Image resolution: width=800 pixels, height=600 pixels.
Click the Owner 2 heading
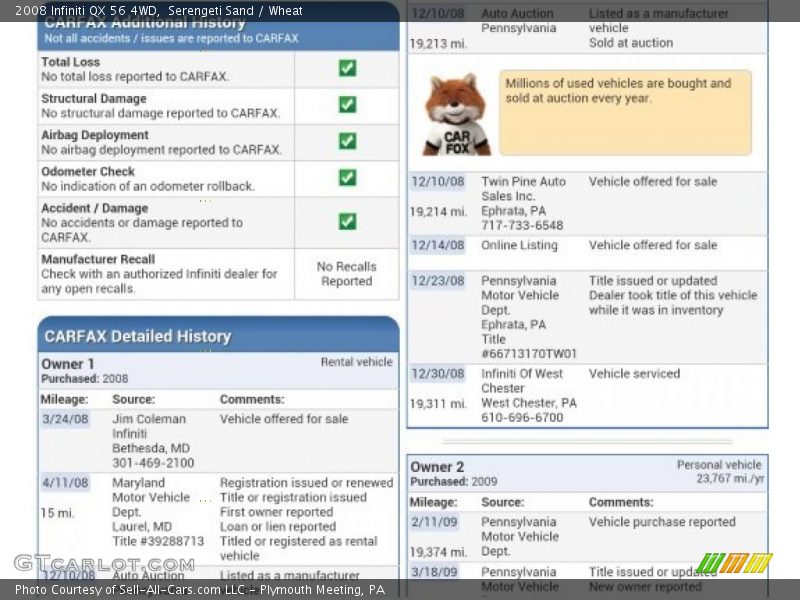pyautogui.click(x=437, y=467)
